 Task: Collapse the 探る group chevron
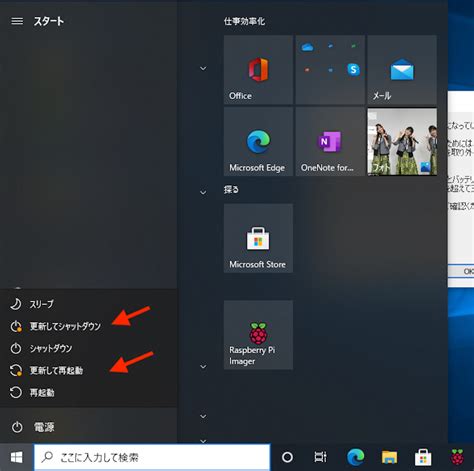(x=203, y=193)
